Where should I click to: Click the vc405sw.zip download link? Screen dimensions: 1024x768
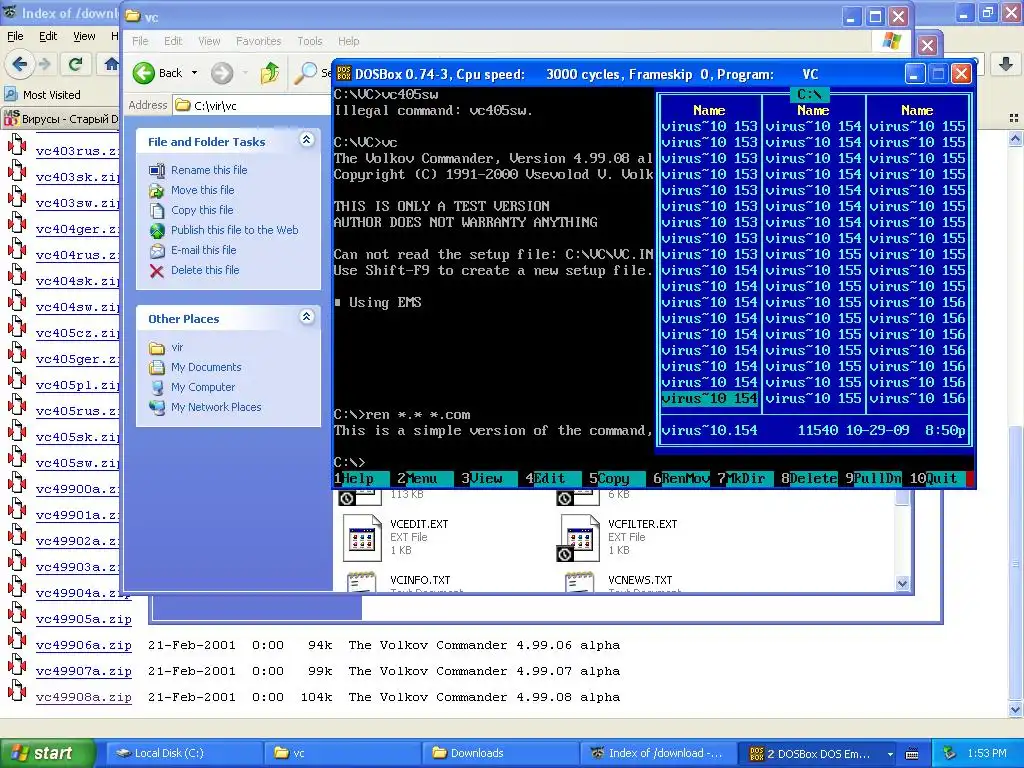(78, 463)
